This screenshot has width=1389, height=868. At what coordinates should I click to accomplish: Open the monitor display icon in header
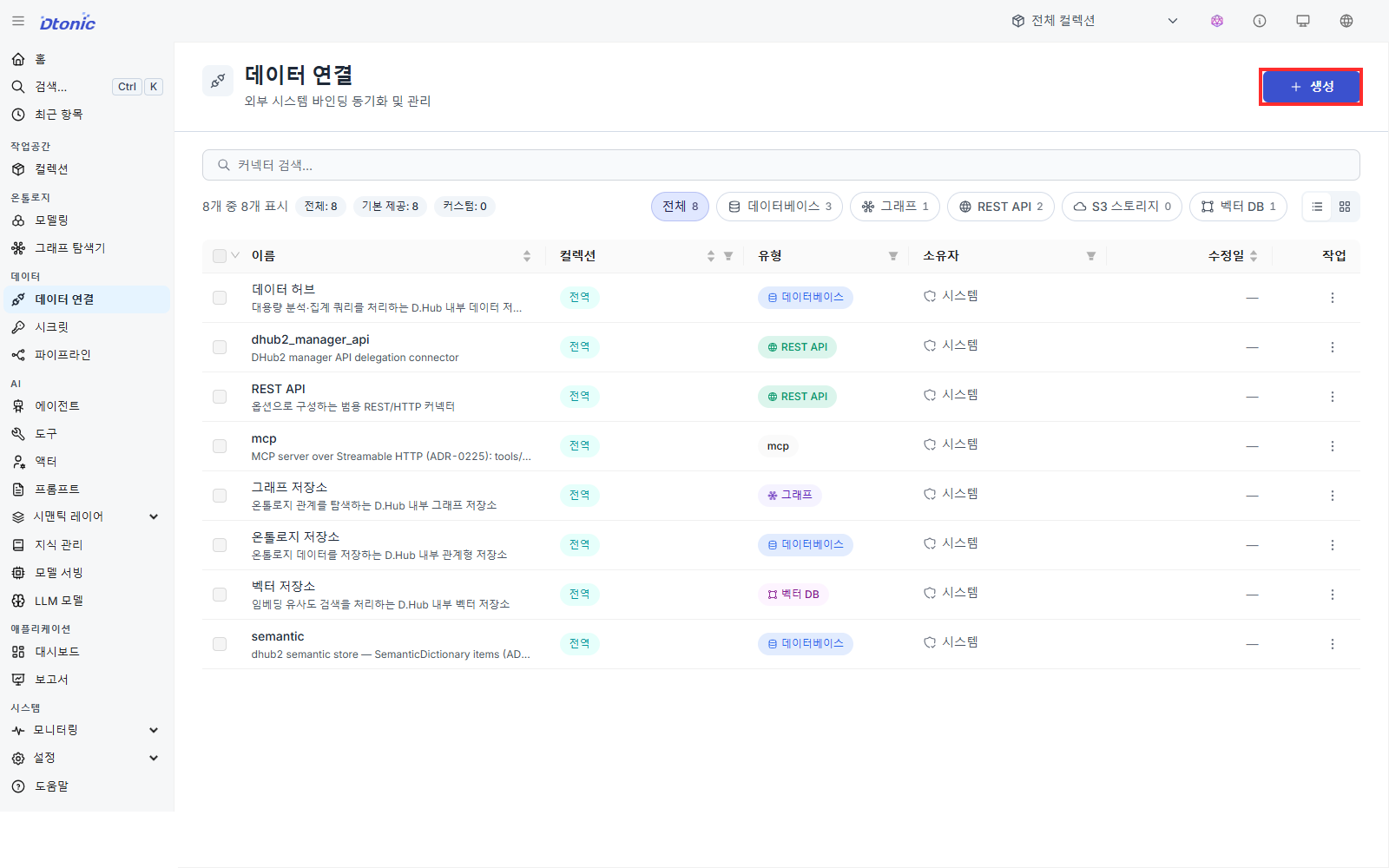pyautogui.click(x=1303, y=21)
